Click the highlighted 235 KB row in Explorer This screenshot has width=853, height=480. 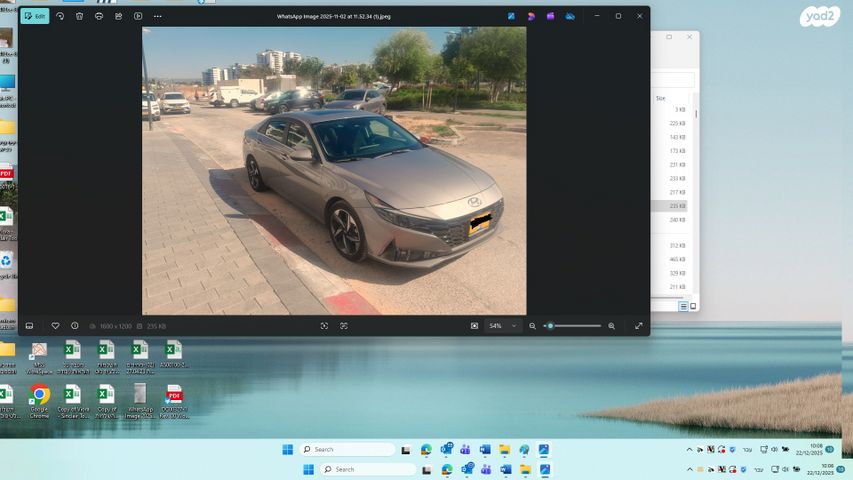[670, 206]
